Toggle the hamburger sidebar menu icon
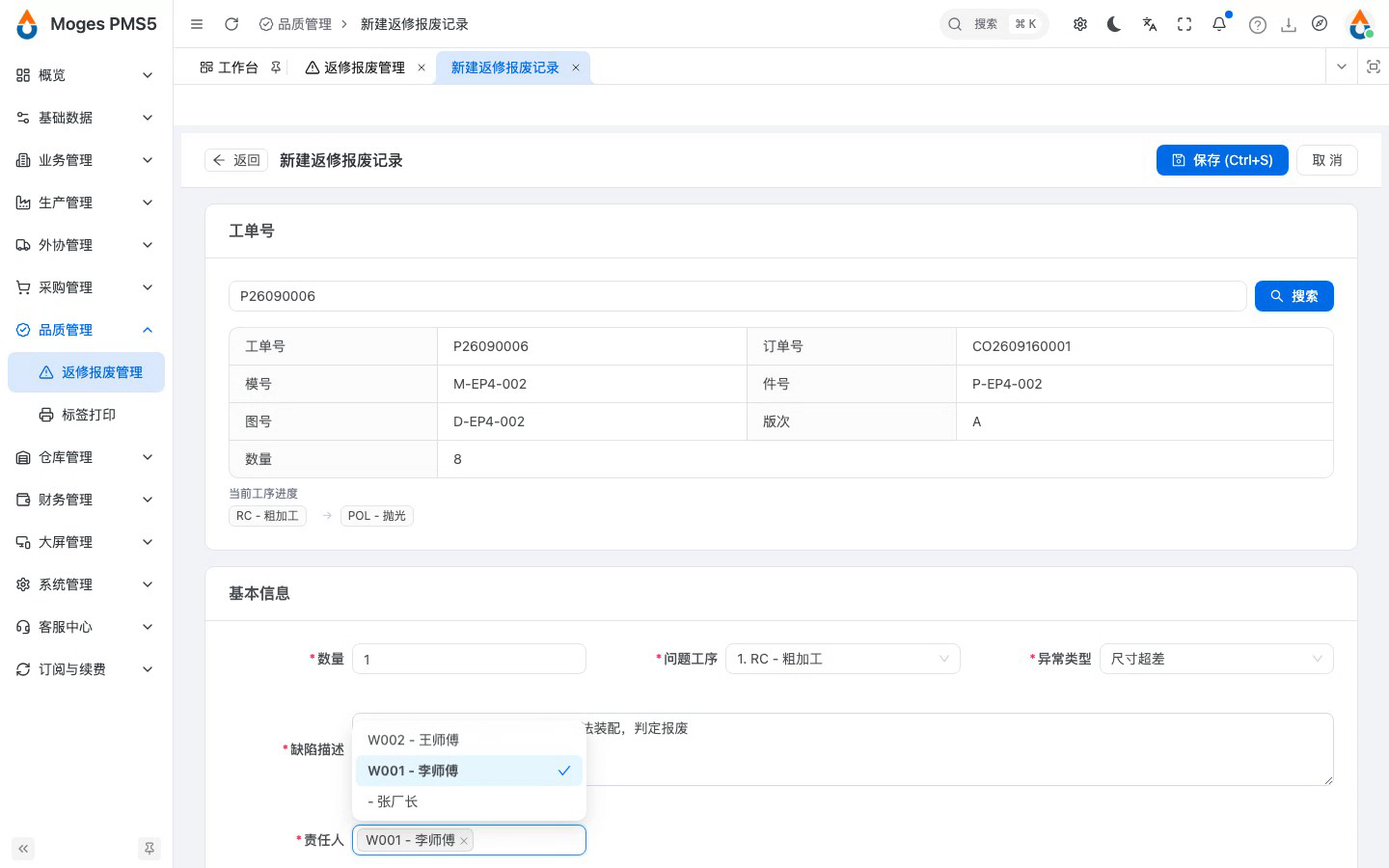The width and height of the screenshot is (1389, 868). click(197, 24)
